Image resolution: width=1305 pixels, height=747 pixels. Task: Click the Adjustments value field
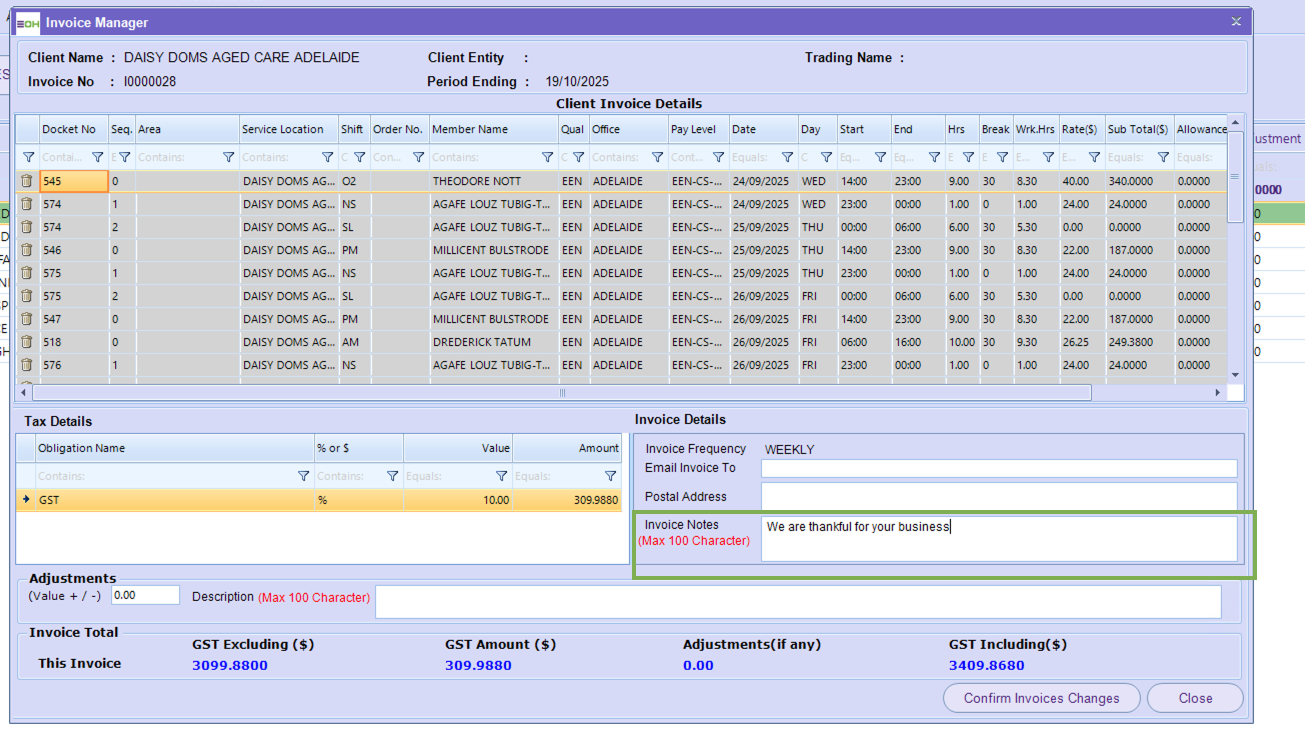[145, 595]
